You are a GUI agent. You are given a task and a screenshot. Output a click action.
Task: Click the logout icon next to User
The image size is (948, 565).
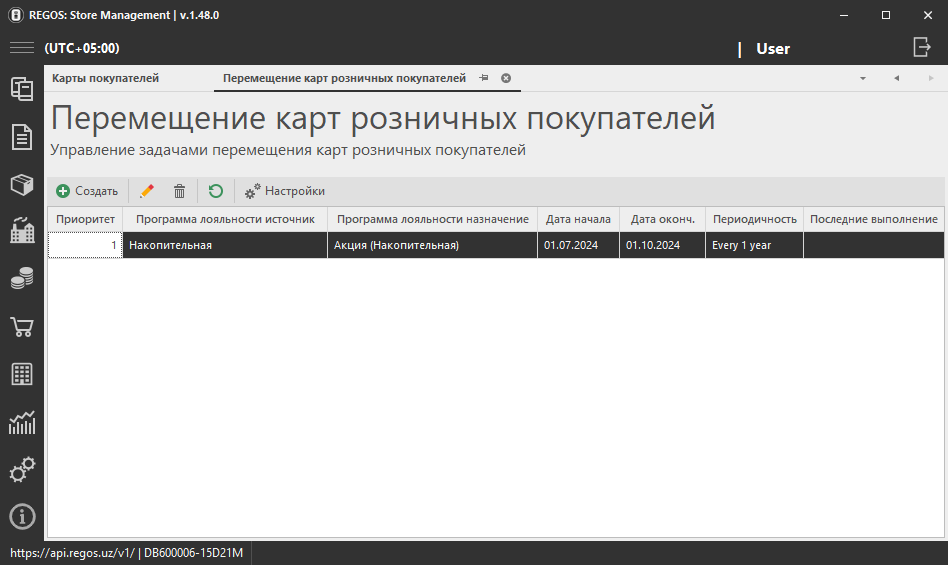[921, 47]
